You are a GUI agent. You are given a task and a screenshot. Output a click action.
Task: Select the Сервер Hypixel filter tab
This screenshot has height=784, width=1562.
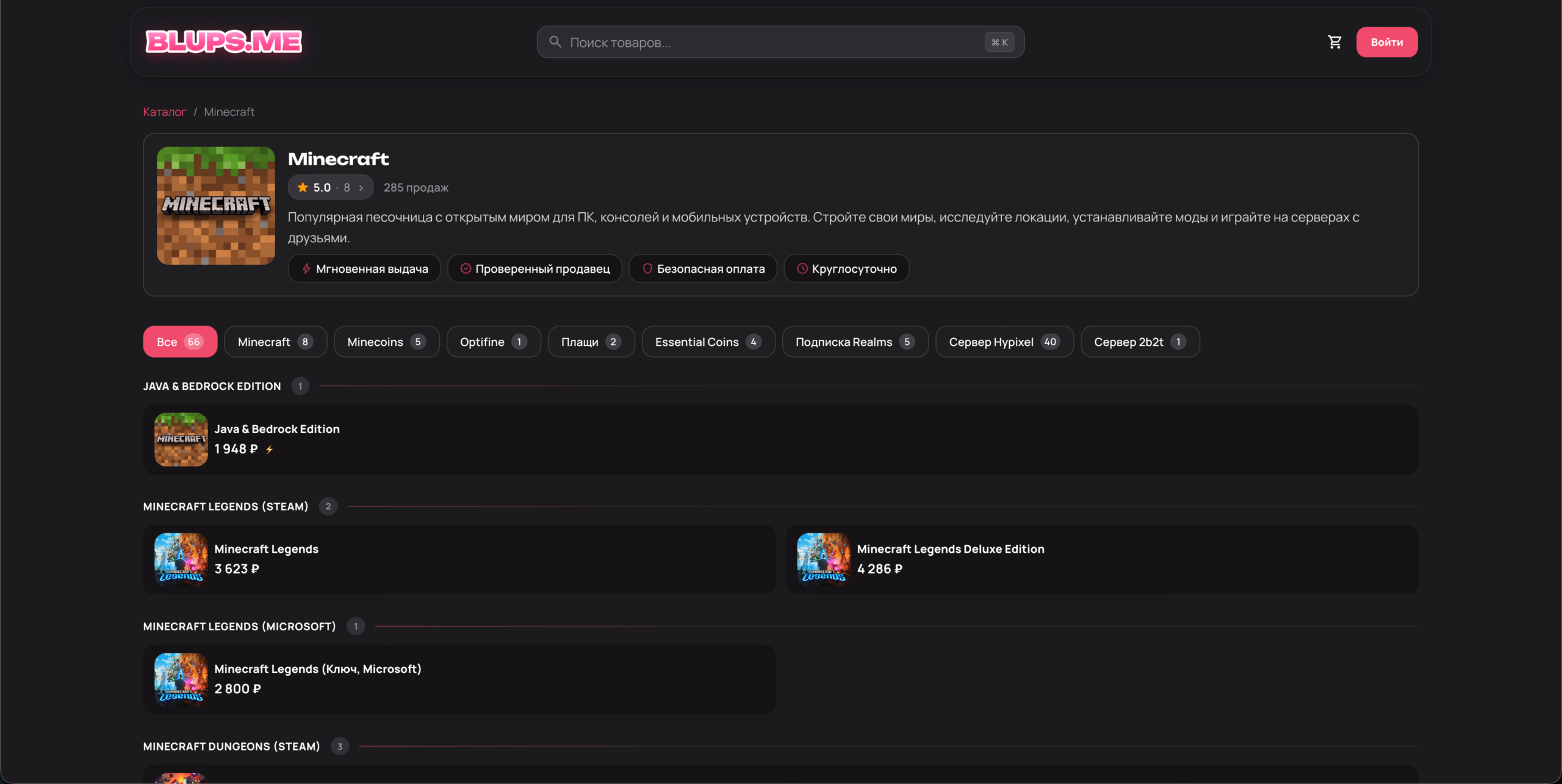(x=1004, y=342)
